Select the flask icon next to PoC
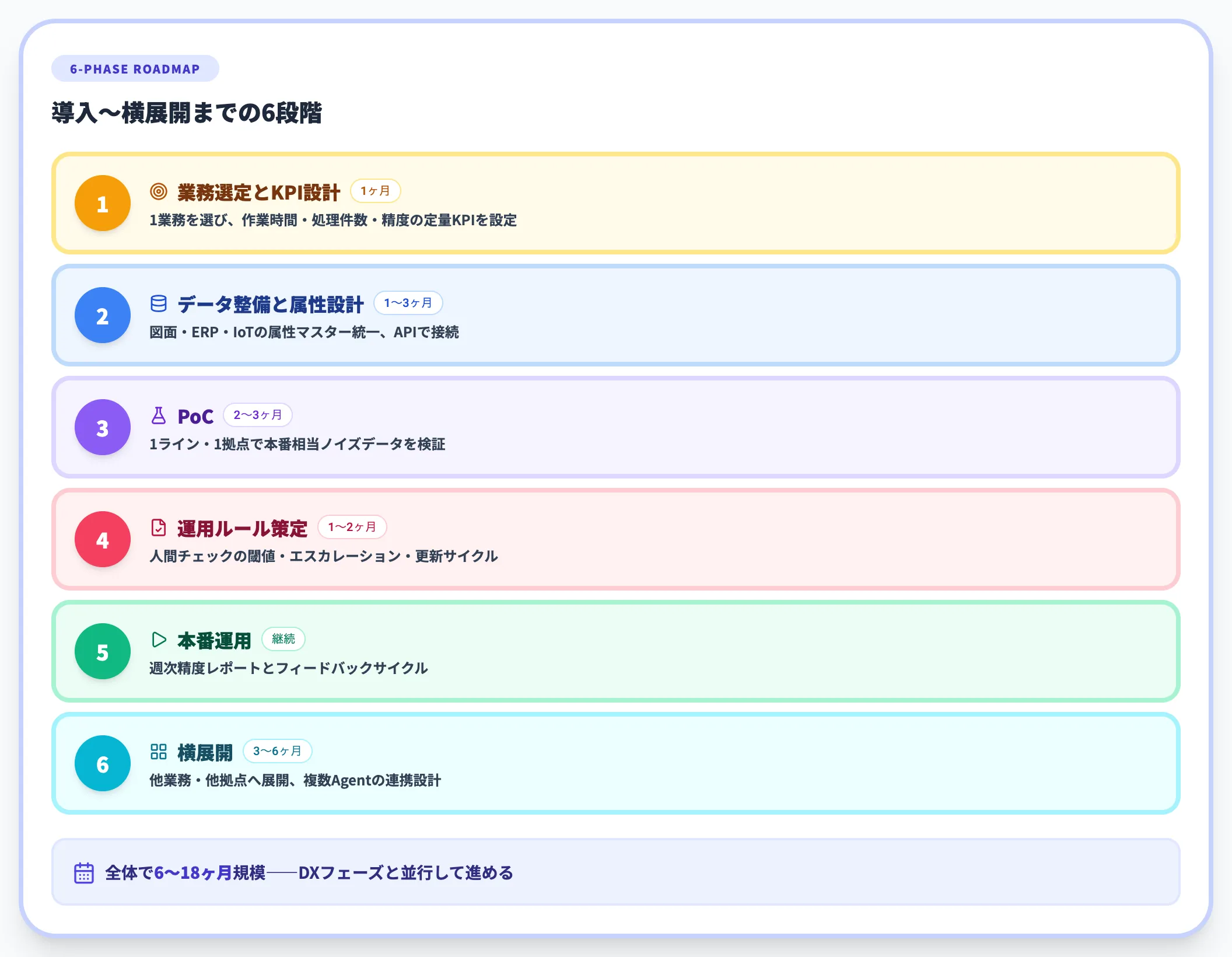1232x957 pixels. (x=158, y=415)
